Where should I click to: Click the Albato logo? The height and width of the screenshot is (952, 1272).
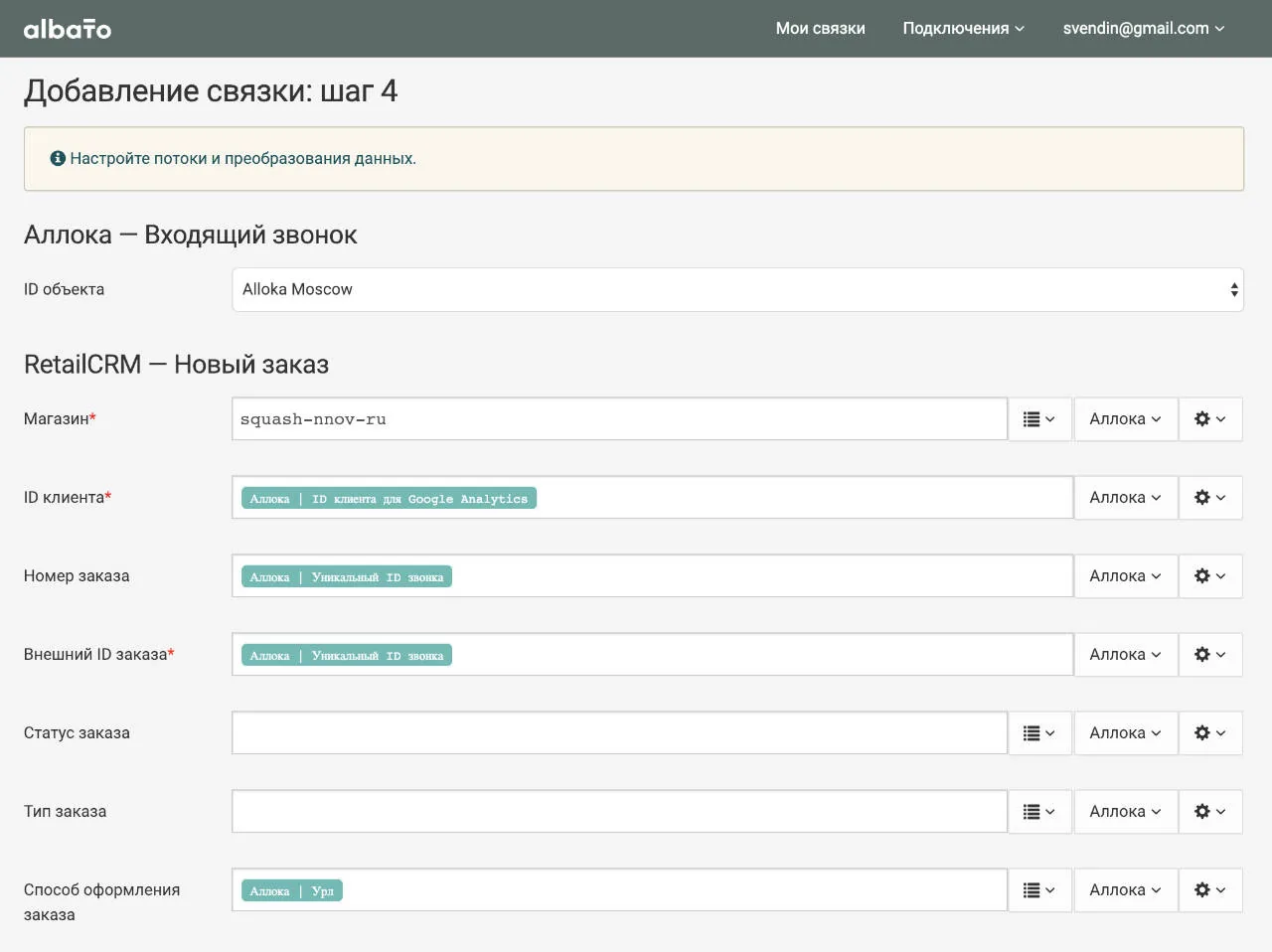[68, 29]
